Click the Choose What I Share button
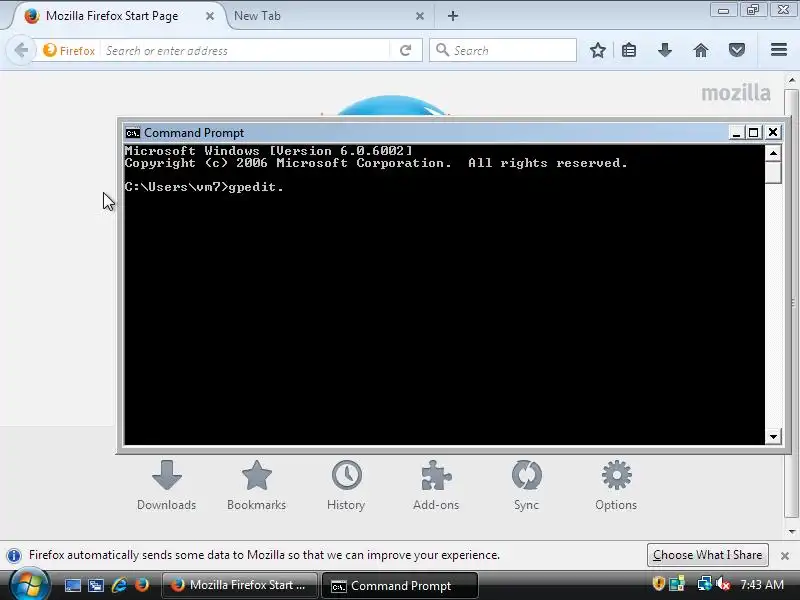 [x=708, y=555]
